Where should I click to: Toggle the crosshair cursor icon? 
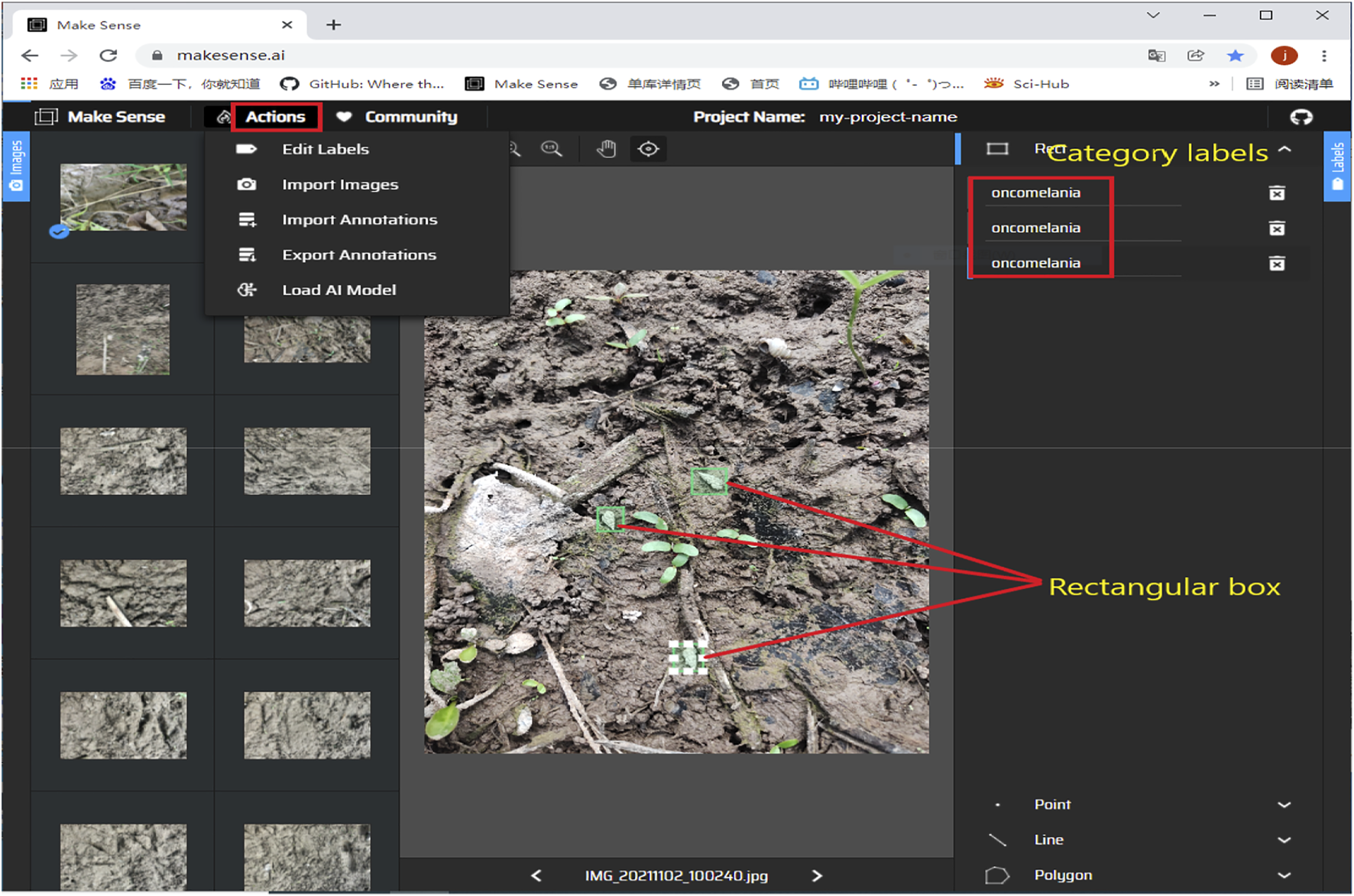click(x=648, y=149)
